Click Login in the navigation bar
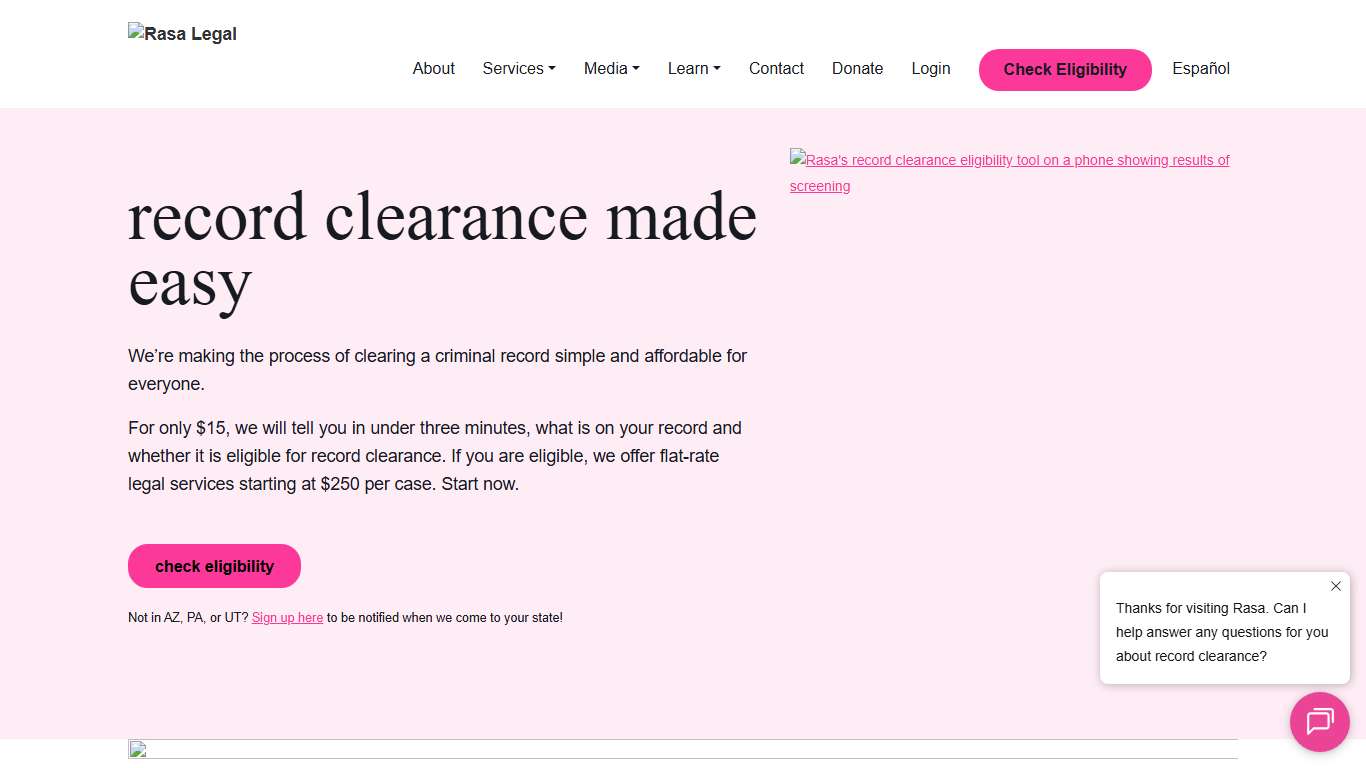1366x768 pixels. [x=930, y=69]
